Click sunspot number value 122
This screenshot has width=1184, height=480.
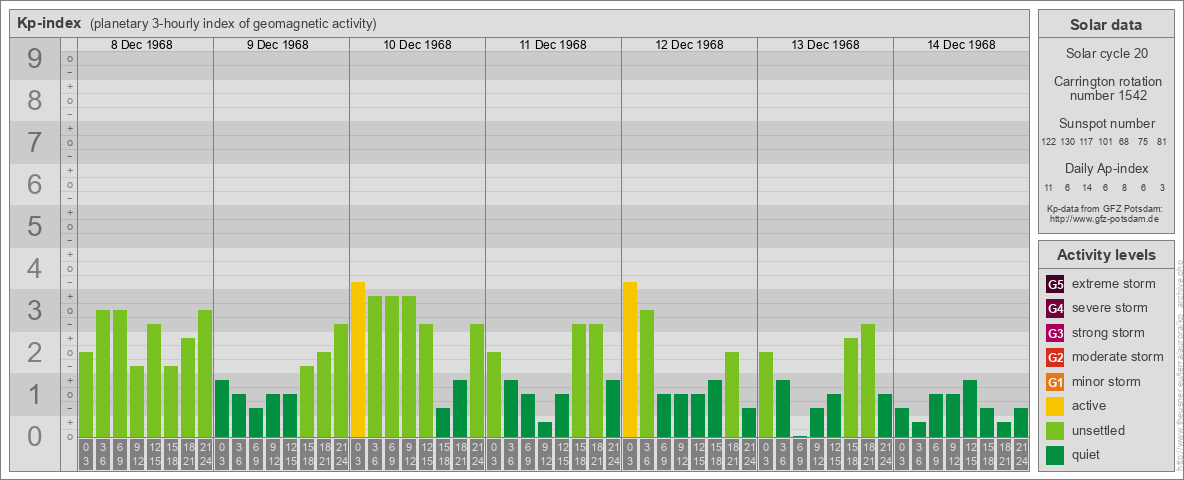pyautogui.click(x=1048, y=142)
